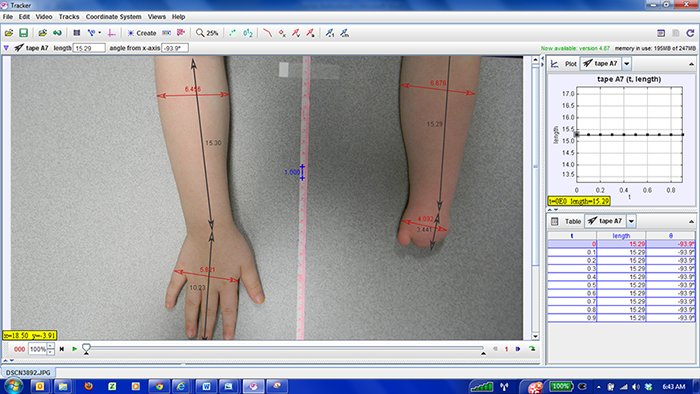Toggle the show velocity vectors icon

click(x=296, y=33)
